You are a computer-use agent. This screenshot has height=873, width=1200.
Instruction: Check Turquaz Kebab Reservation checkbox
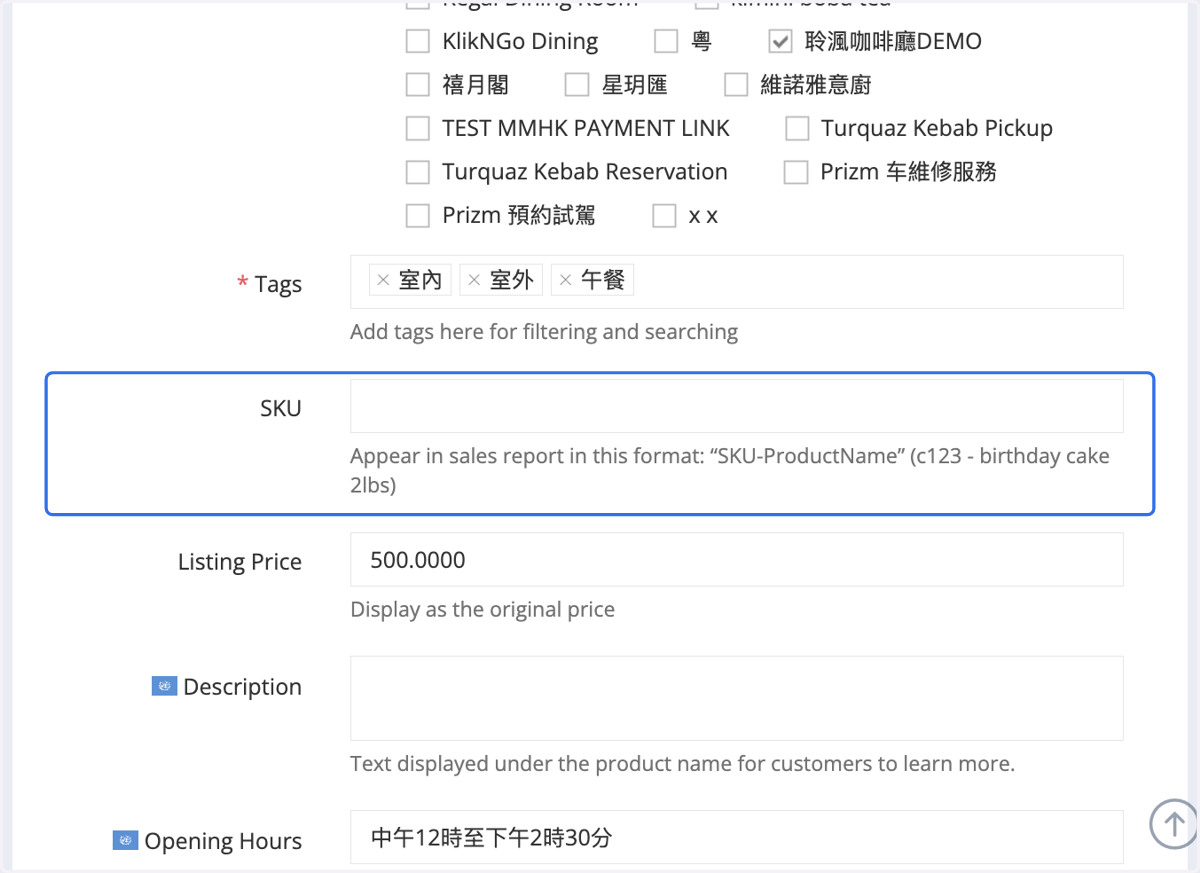coord(418,172)
